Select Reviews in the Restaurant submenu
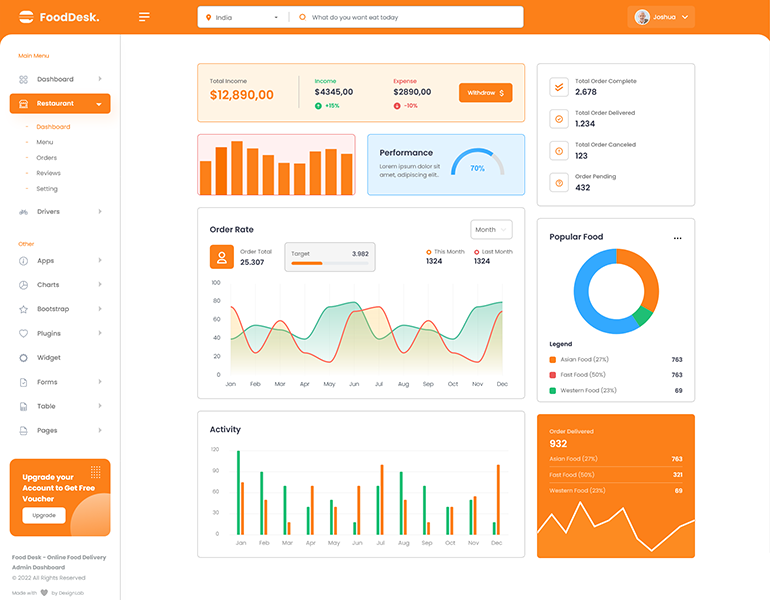 [48, 173]
